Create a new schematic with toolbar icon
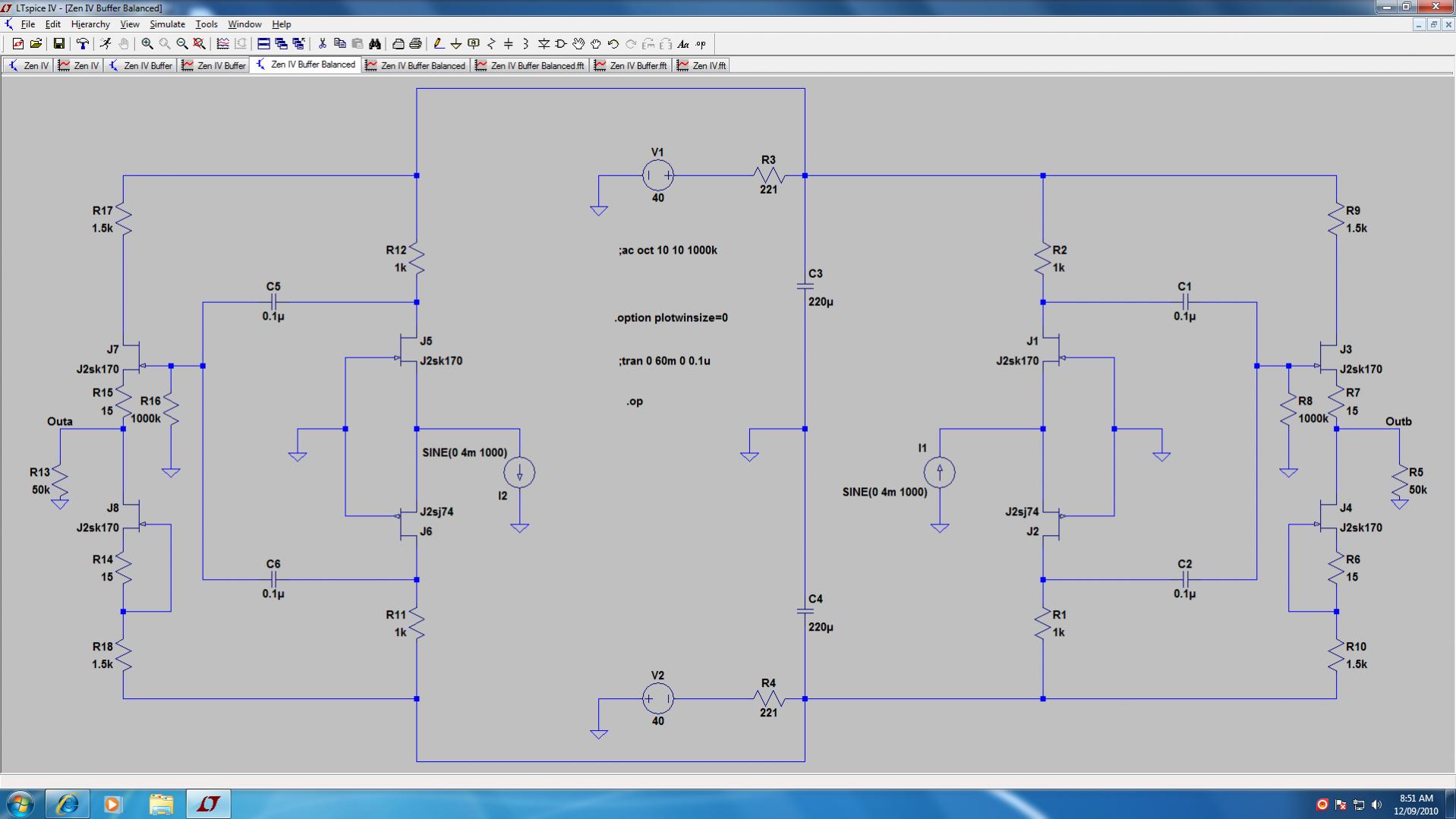This screenshot has height=819, width=1456. click(x=17, y=44)
